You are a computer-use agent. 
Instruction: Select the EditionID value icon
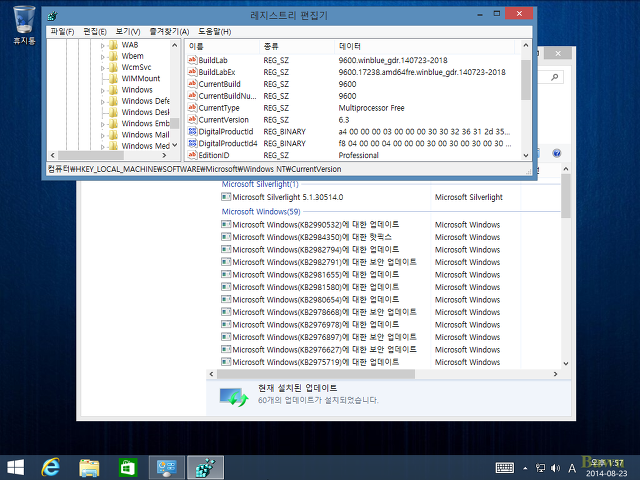192,155
